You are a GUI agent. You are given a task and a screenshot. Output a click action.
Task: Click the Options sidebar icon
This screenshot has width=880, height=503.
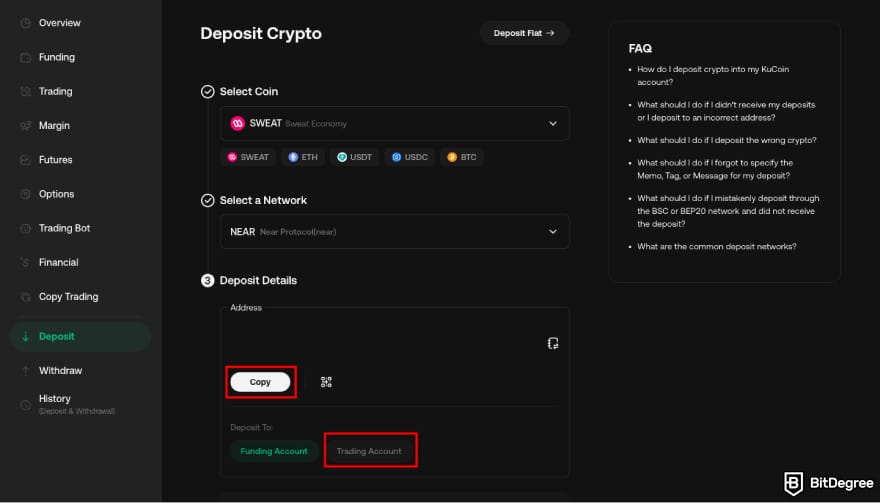(x=26, y=194)
